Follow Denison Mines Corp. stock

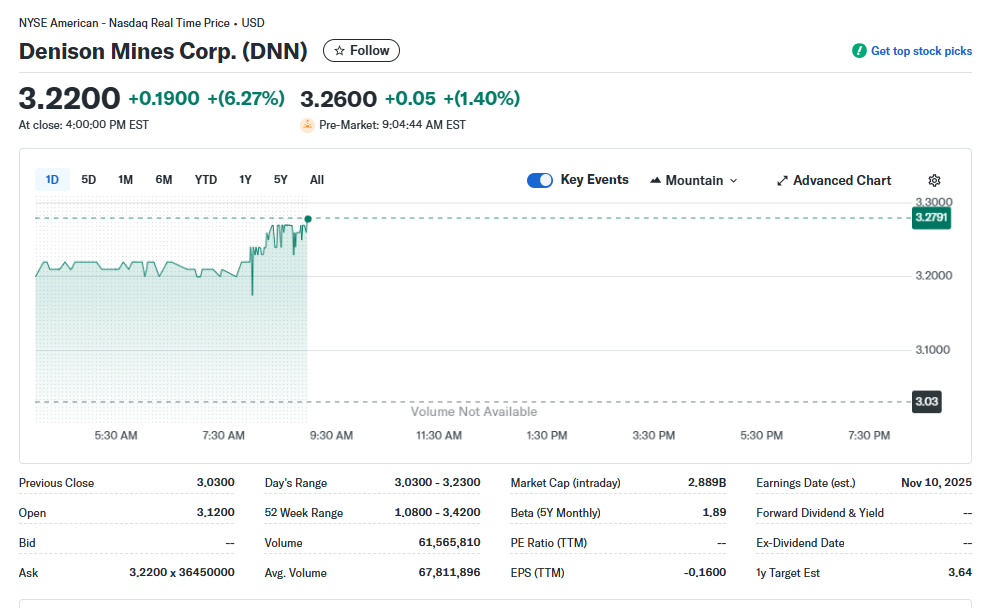(x=361, y=51)
